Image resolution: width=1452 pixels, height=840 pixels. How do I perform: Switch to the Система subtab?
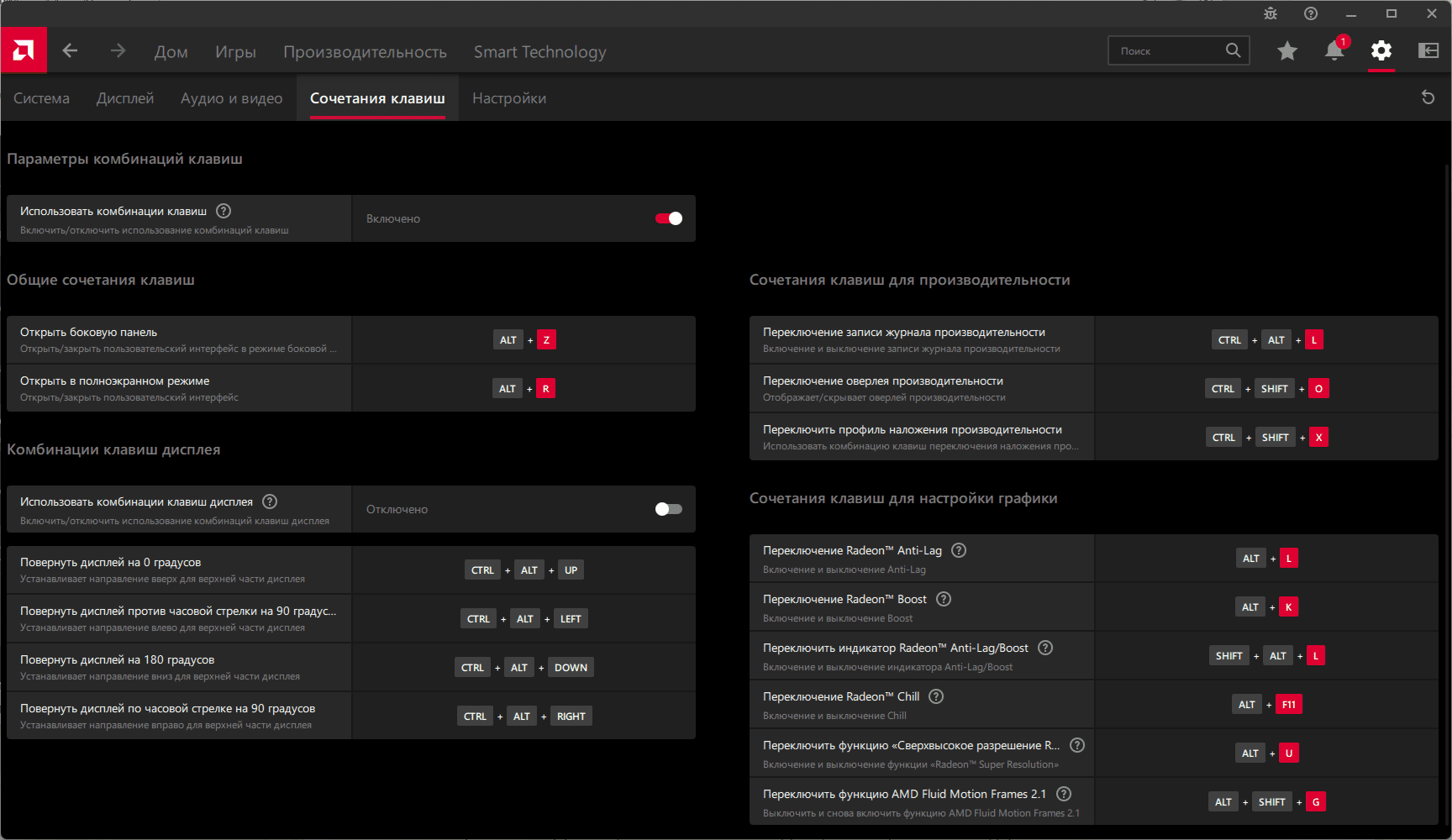(x=41, y=98)
